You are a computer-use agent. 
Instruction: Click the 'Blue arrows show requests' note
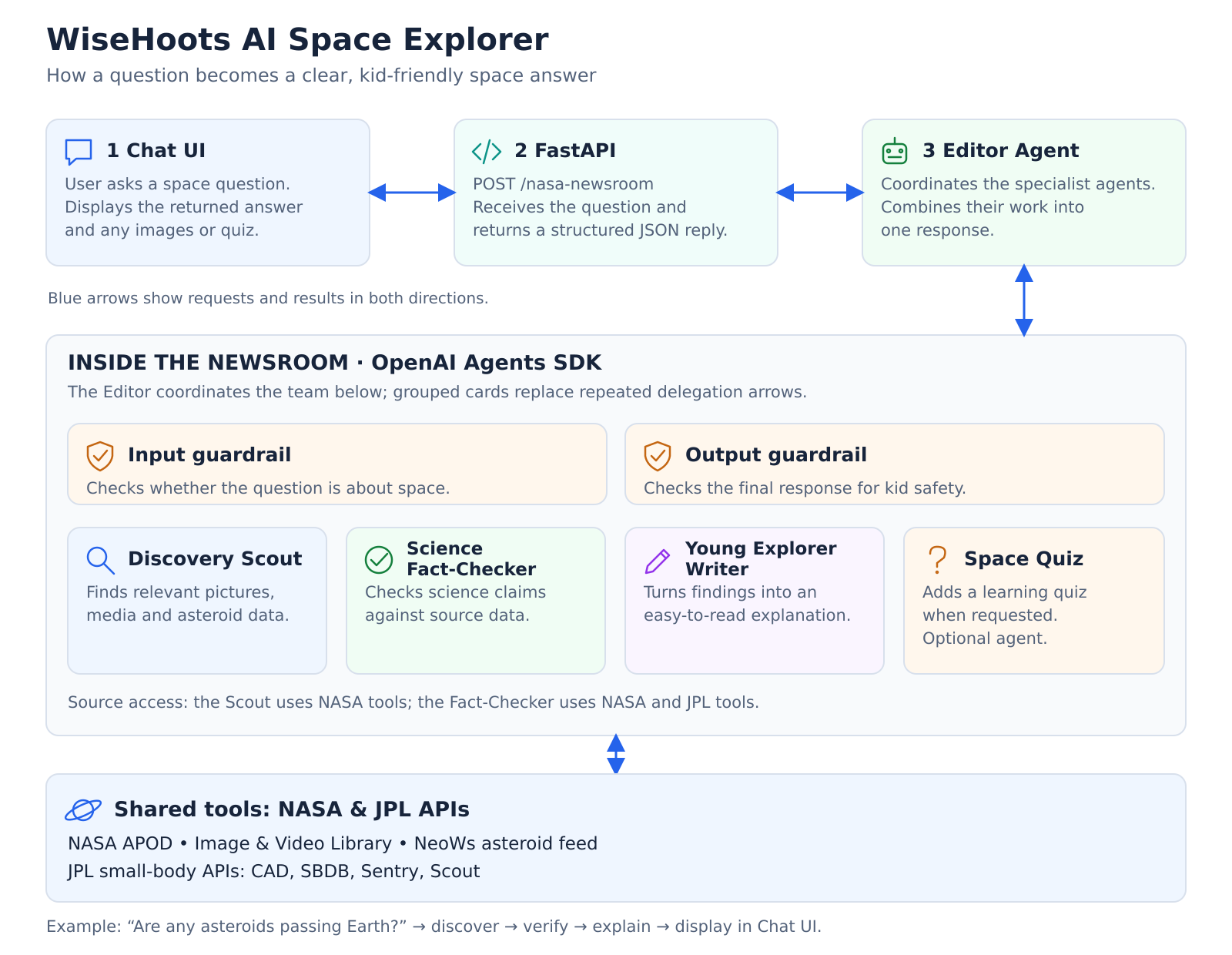coord(268,298)
